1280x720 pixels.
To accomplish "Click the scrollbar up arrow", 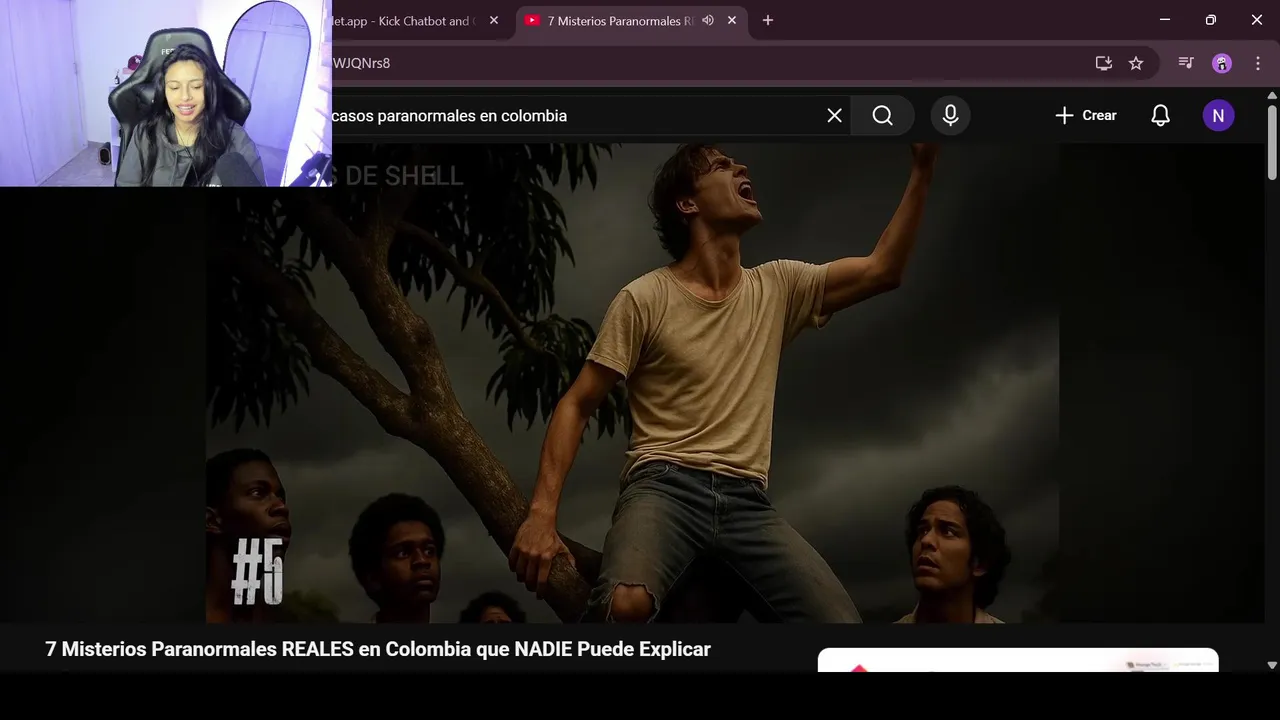I will [1272, 95].
